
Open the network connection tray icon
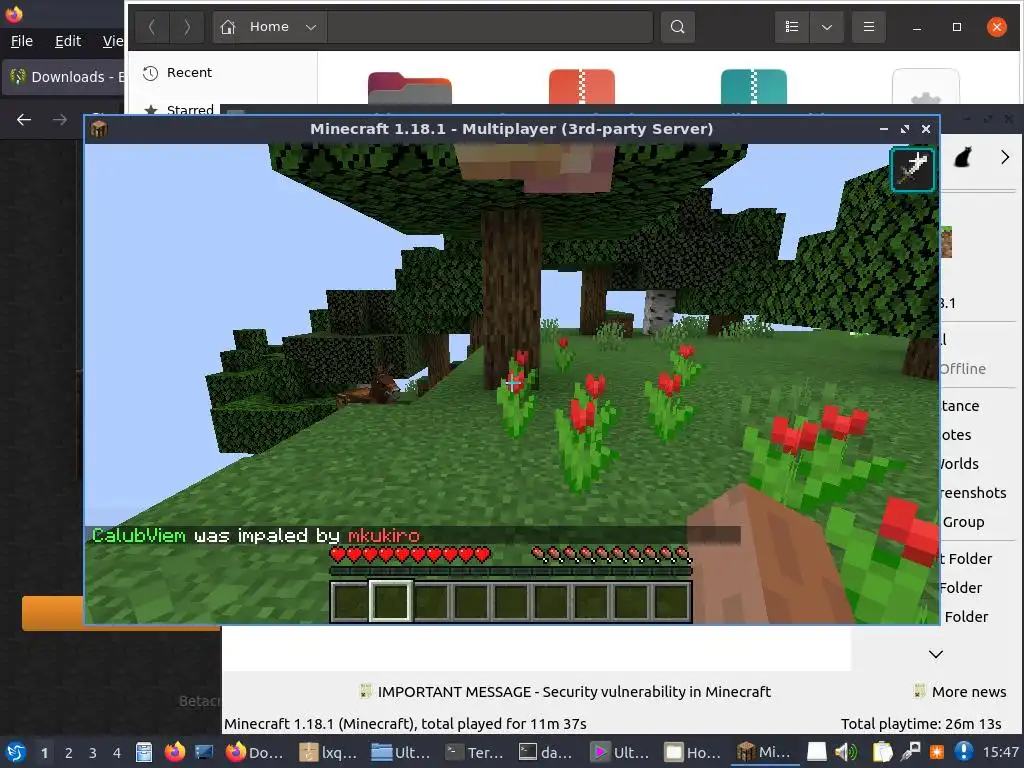tap(910, 752)
